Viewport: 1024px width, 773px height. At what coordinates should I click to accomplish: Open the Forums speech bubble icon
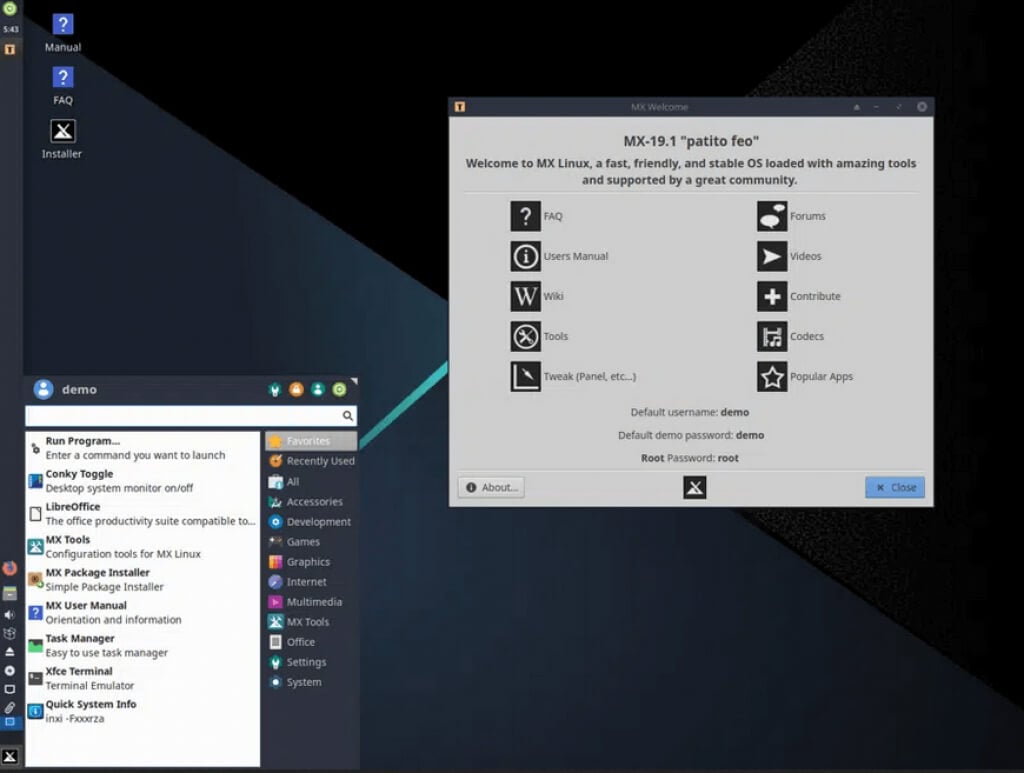772,216
